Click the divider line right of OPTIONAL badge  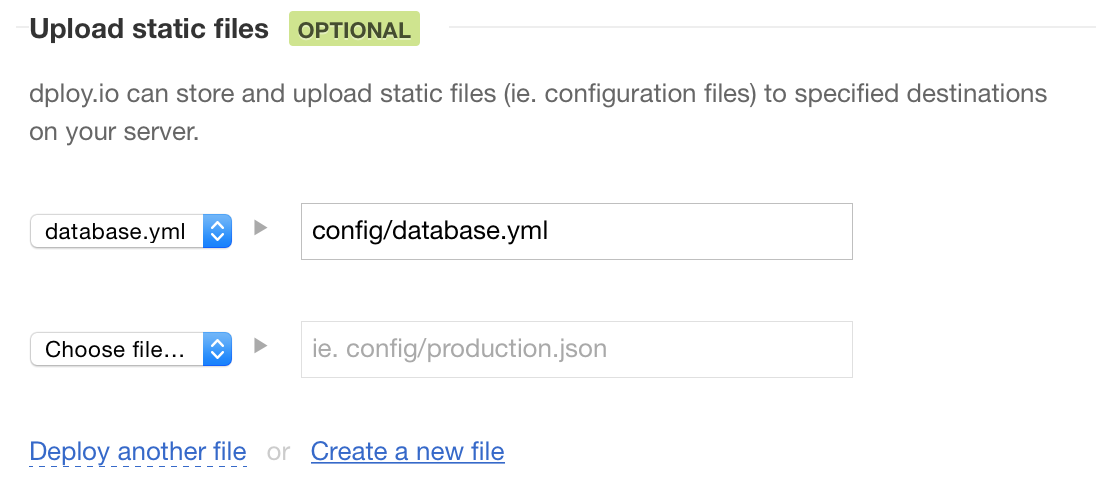coord(760,27)
